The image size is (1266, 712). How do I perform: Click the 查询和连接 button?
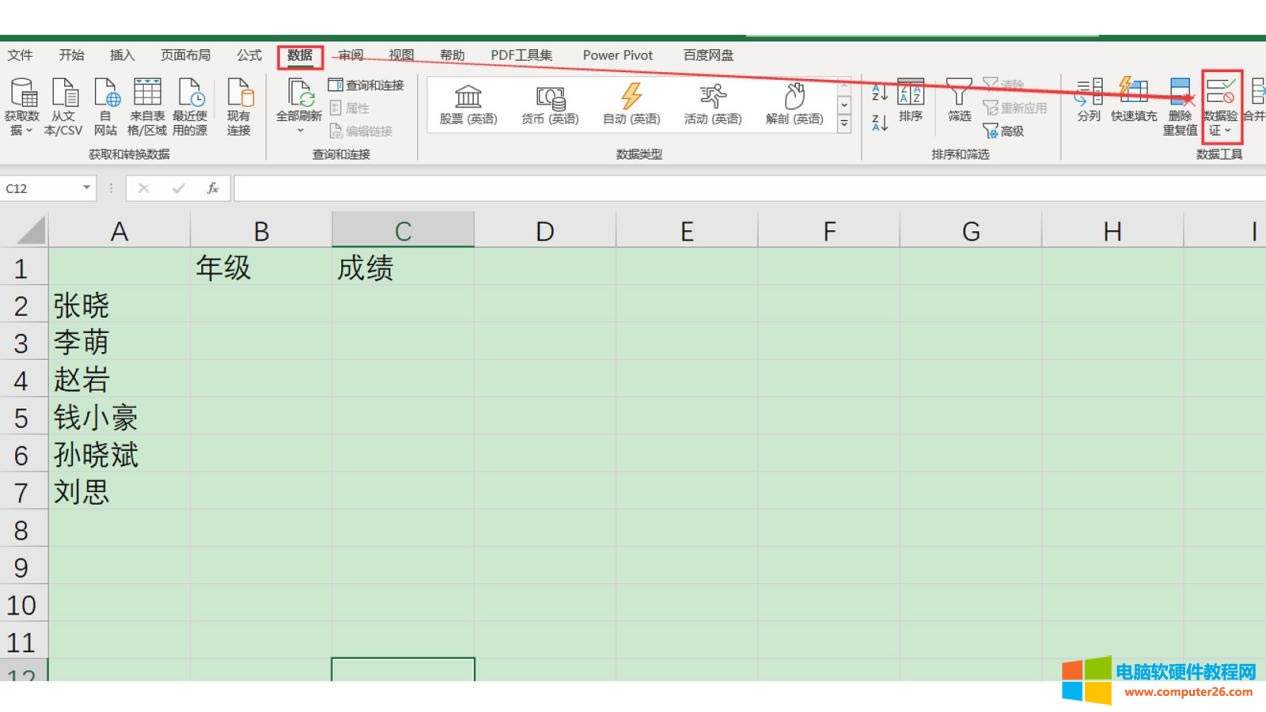point(366,86)
